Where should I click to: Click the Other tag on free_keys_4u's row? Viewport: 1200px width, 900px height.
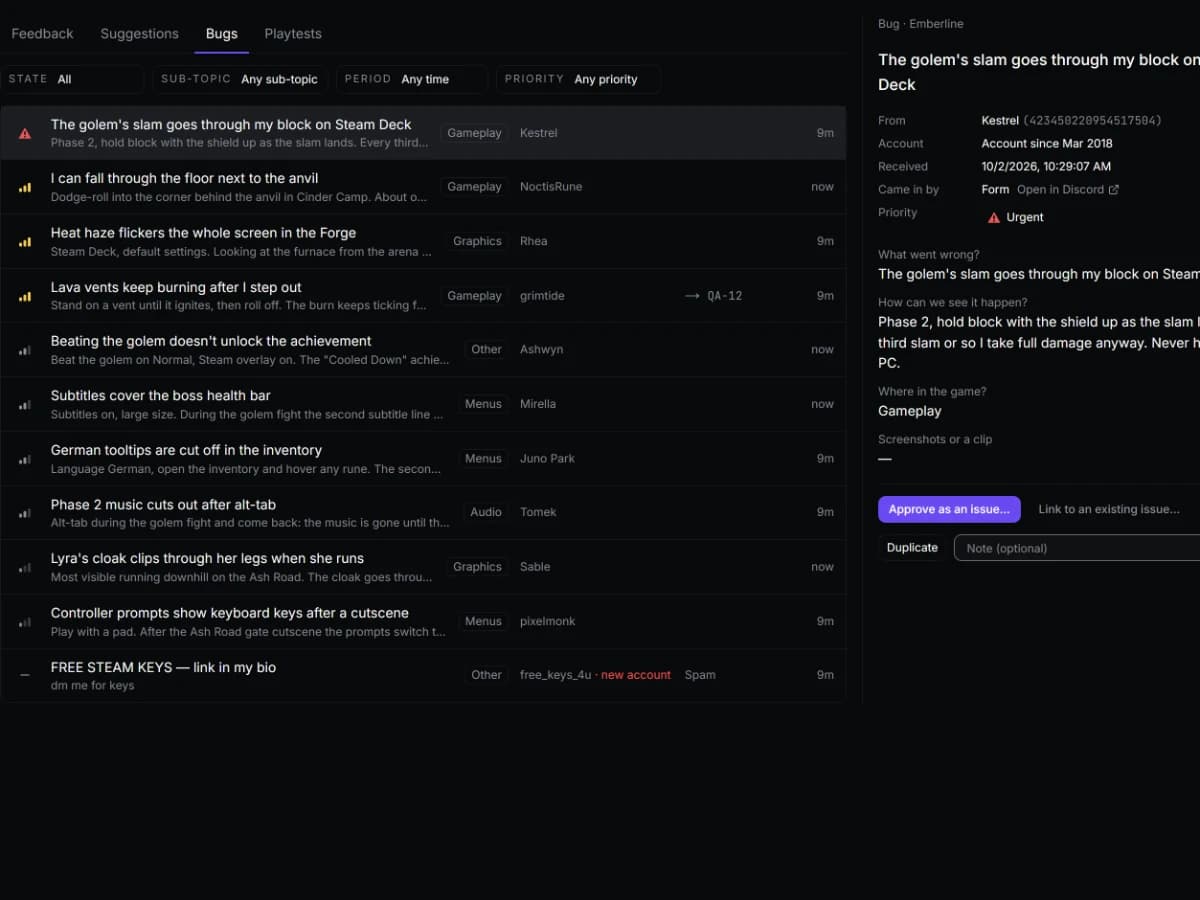point(487,675)
